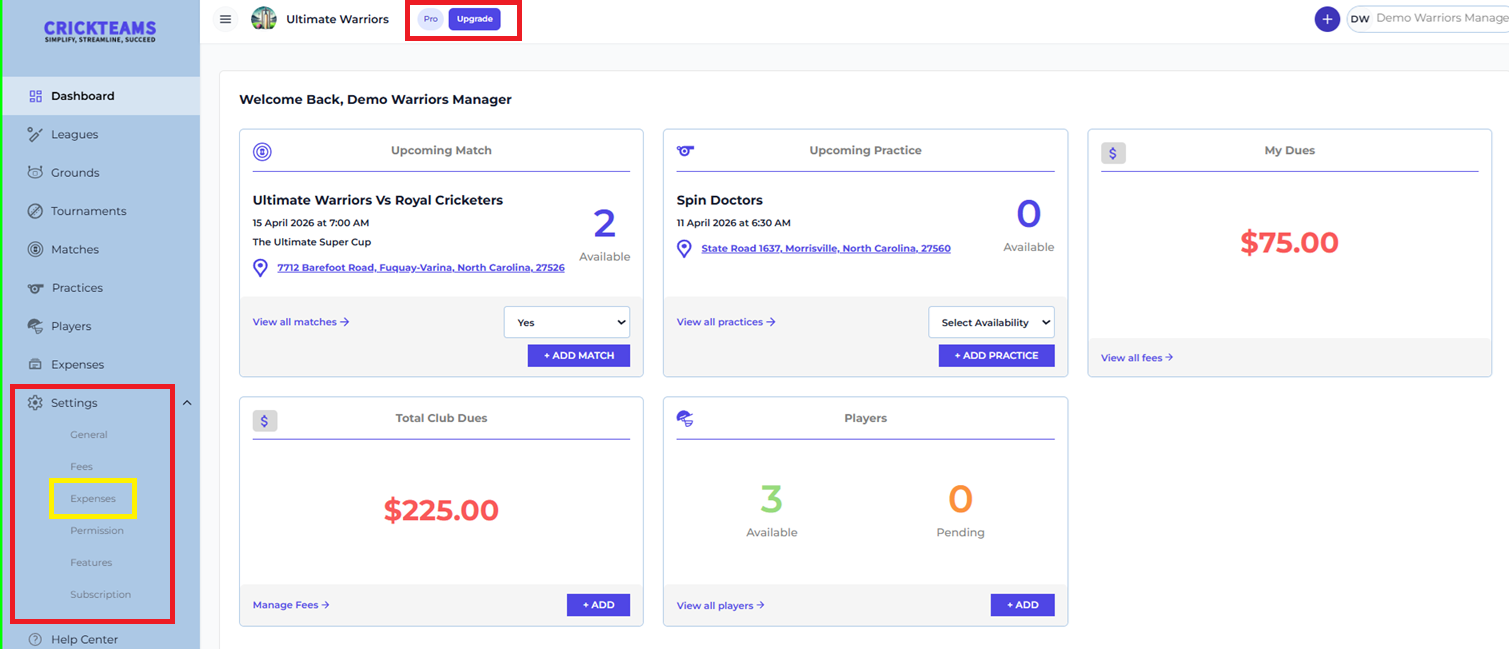Viewport: 1509px width, 649px height.
Task: Click the Matches icon in sidebar
Action: tap(35, 249)
